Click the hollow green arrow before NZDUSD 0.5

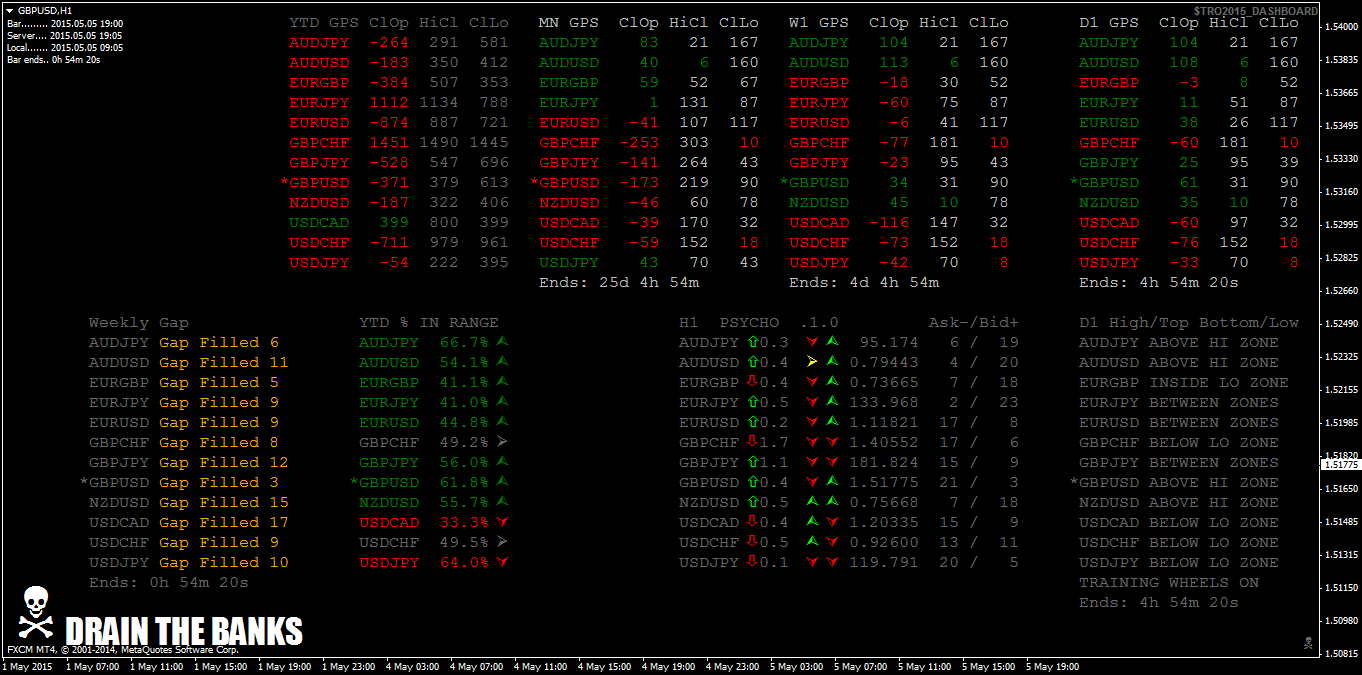pos(751,502)
